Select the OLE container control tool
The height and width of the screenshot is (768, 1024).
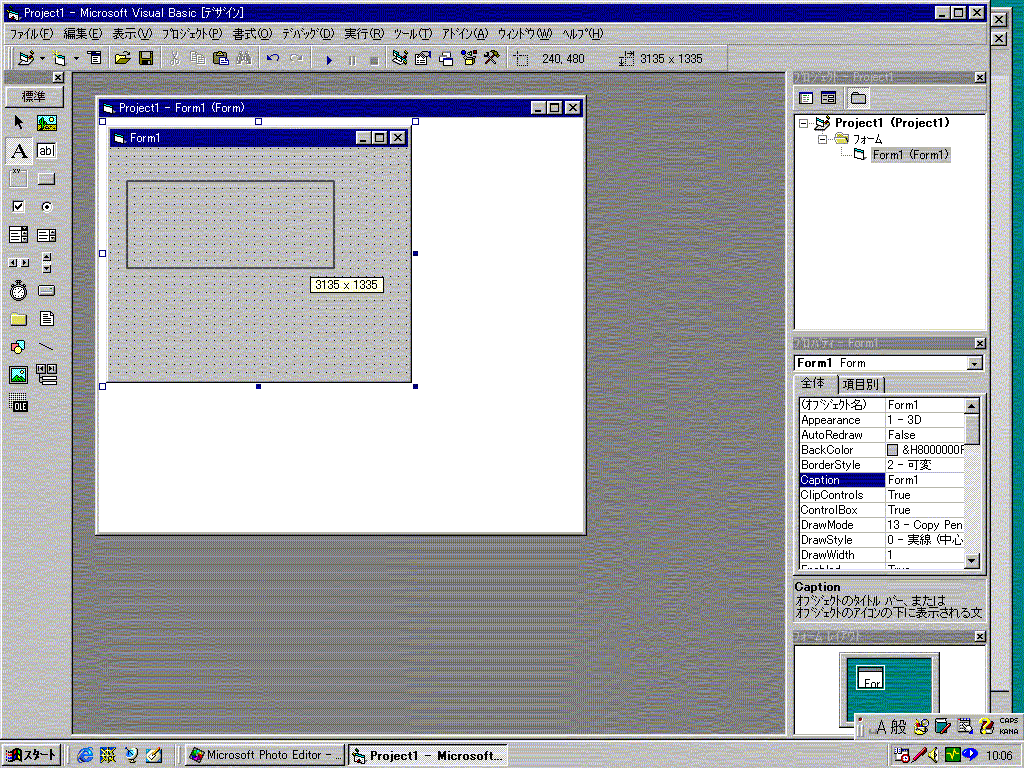[18, 403]
